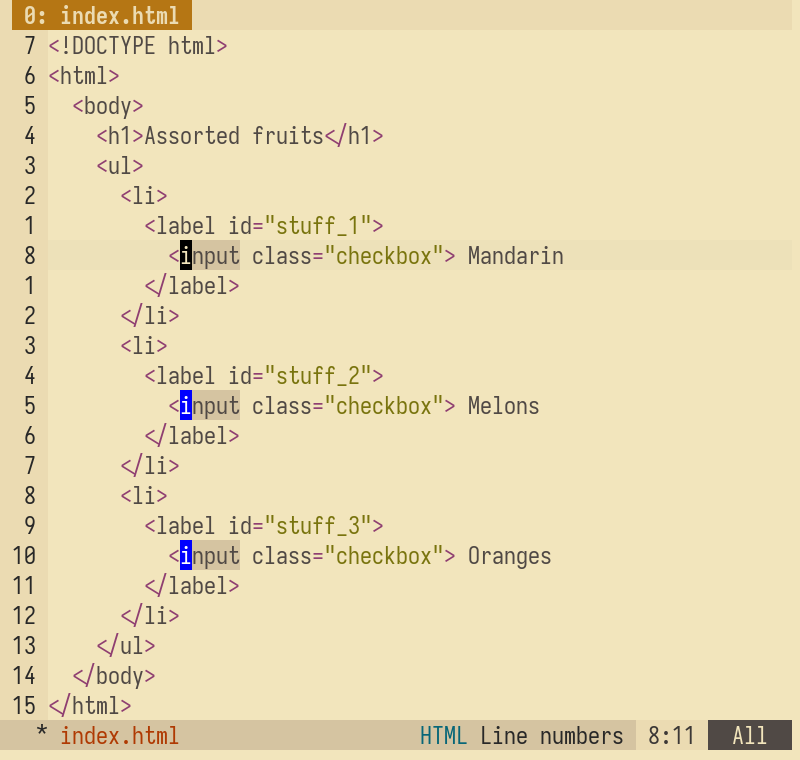Place the cursor on the word Mandarin

pos(515,256)
